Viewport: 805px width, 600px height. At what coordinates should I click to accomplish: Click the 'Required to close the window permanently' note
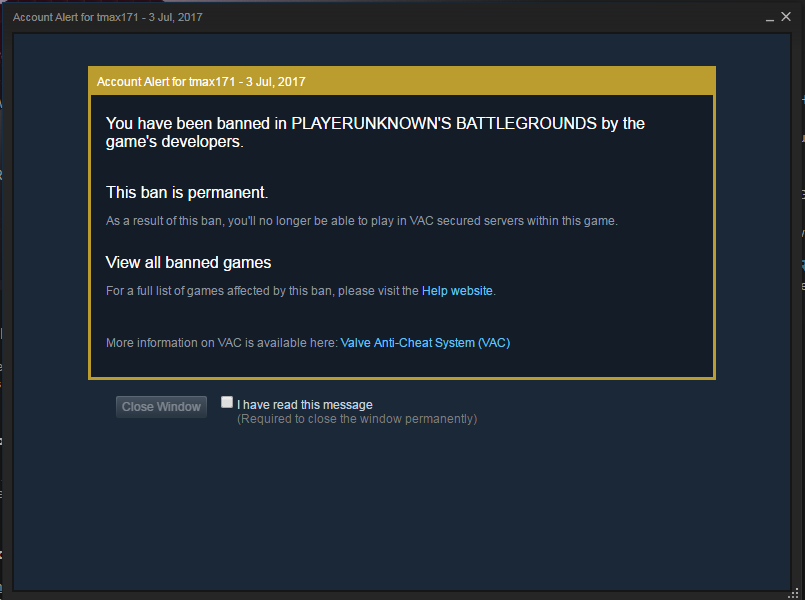pyautogui.click(x=357, y=419)
